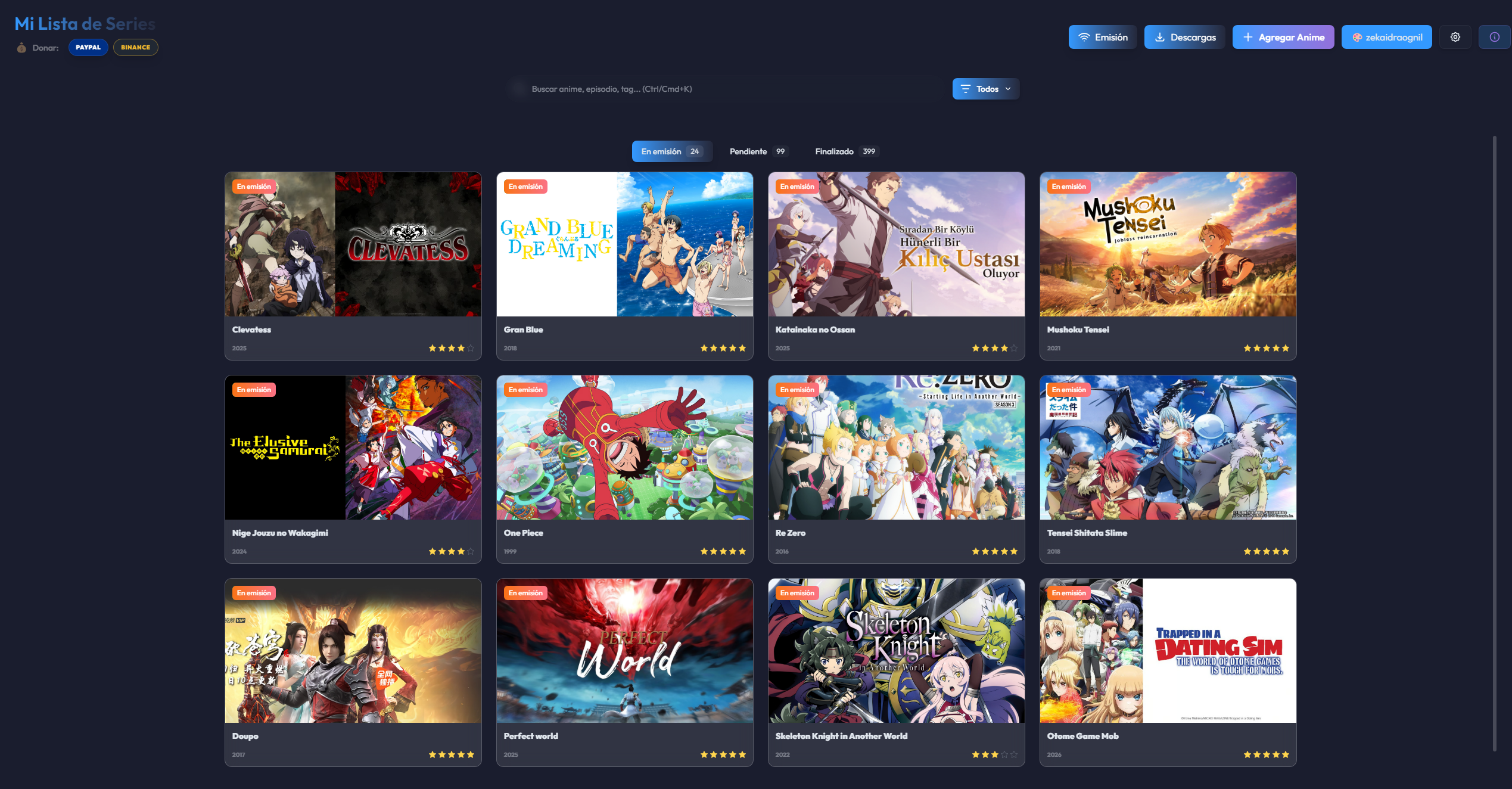Open the Katainaka no Ossan cover
This screenshot has height=789, width=1512.
tap(897, 244)
